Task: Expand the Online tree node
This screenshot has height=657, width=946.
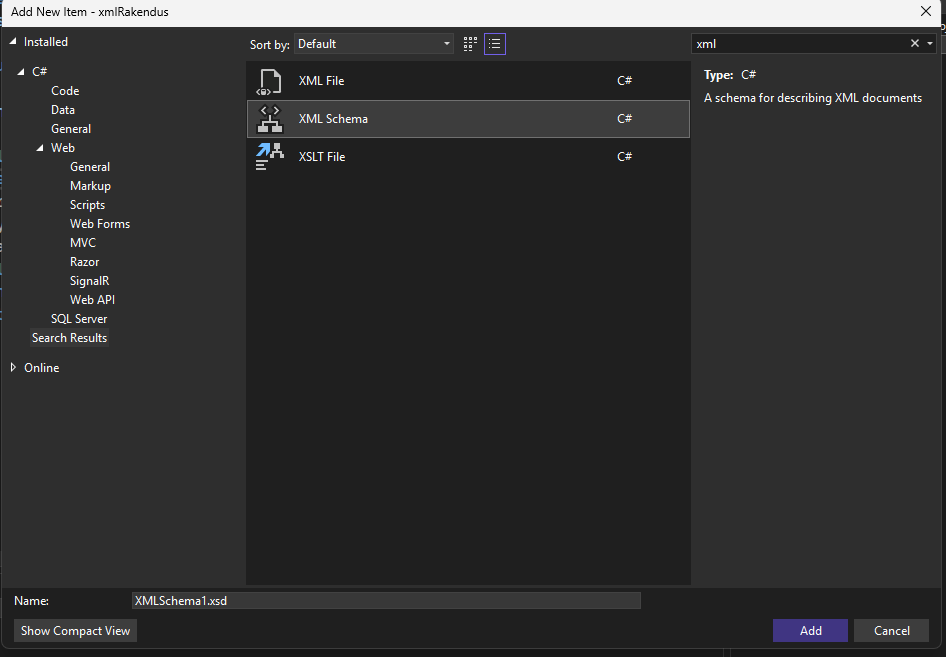Action: point(14,368)
